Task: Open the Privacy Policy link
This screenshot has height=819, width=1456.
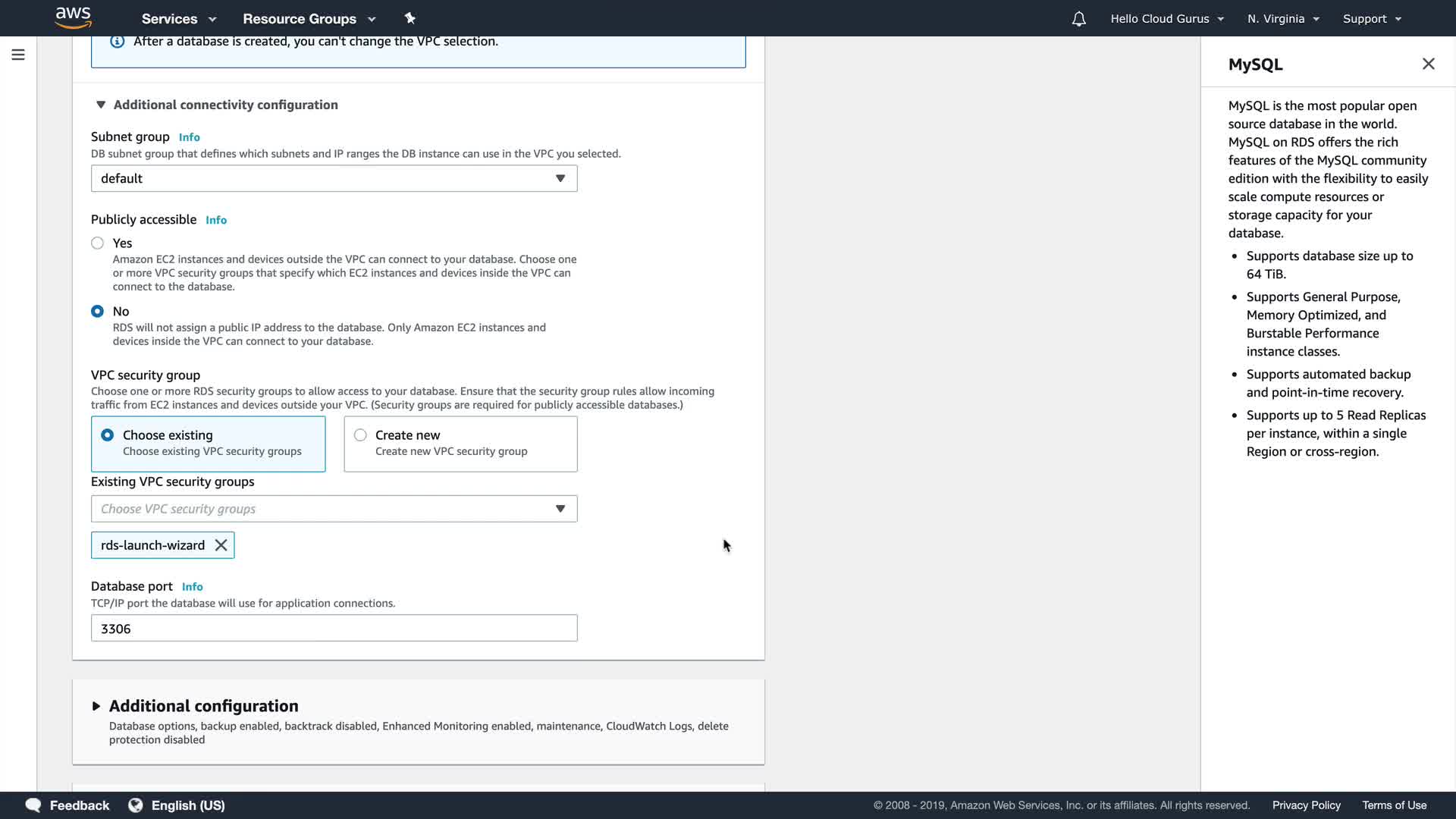Action: tap(1306, 805)
